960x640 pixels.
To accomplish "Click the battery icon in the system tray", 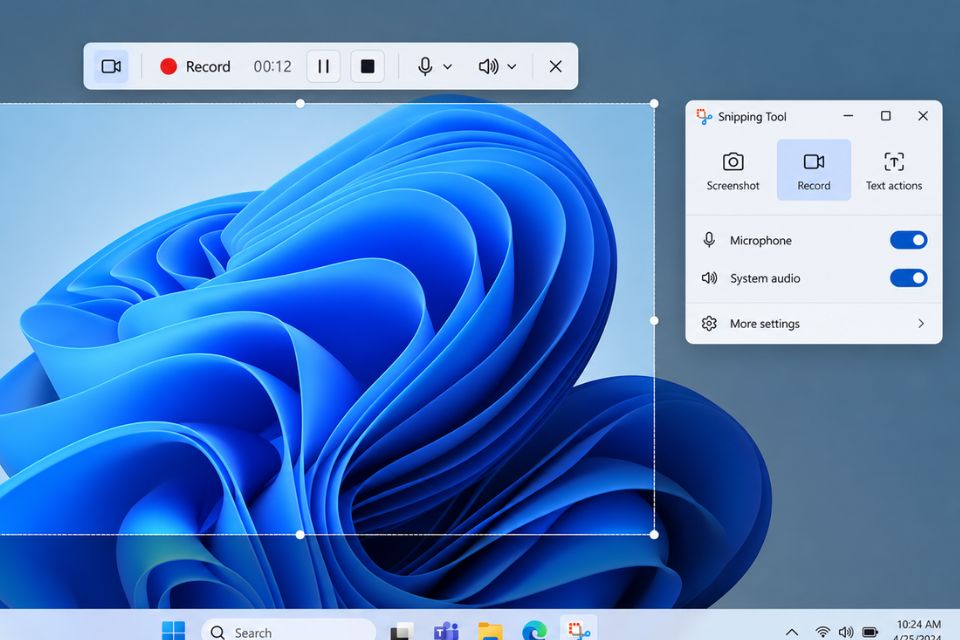I will pyautogui.click(x=870, y=632).
